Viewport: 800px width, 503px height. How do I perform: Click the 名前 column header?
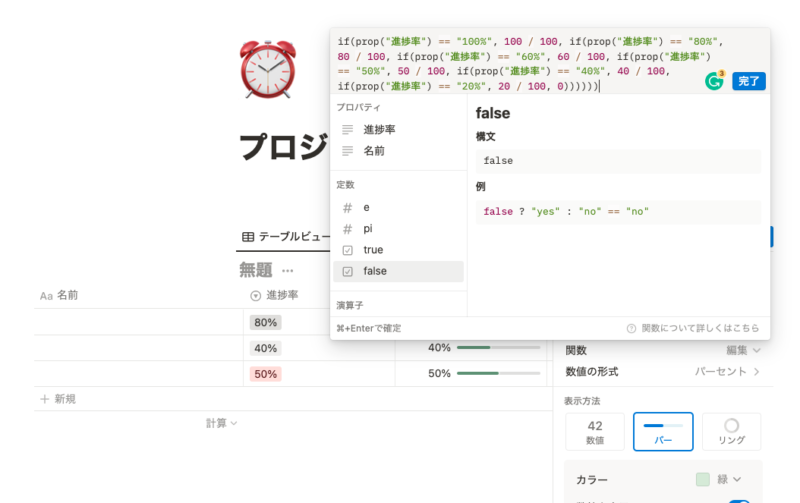(x=138, y=295)
